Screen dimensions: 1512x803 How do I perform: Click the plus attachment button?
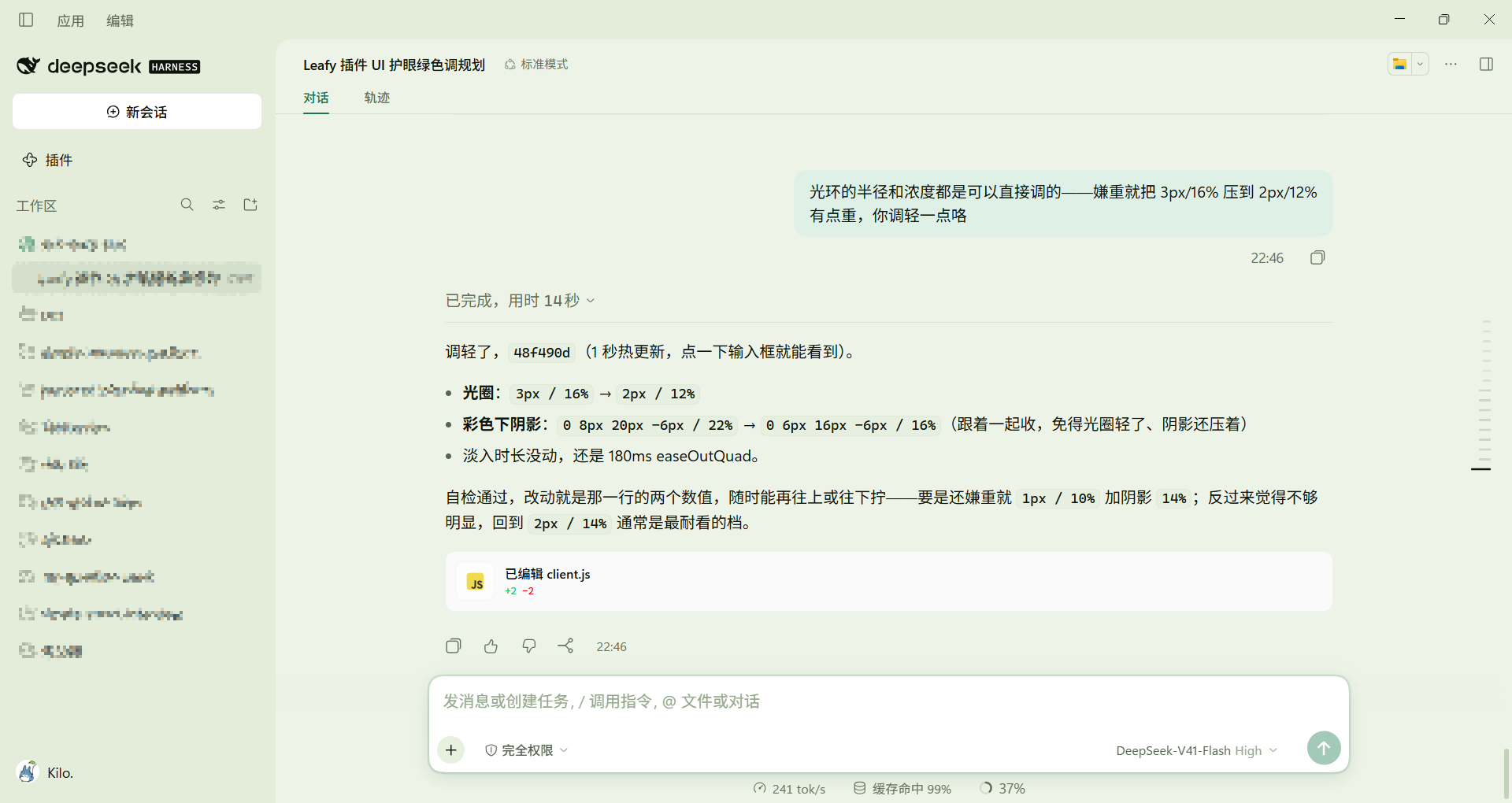coord(451,750)
